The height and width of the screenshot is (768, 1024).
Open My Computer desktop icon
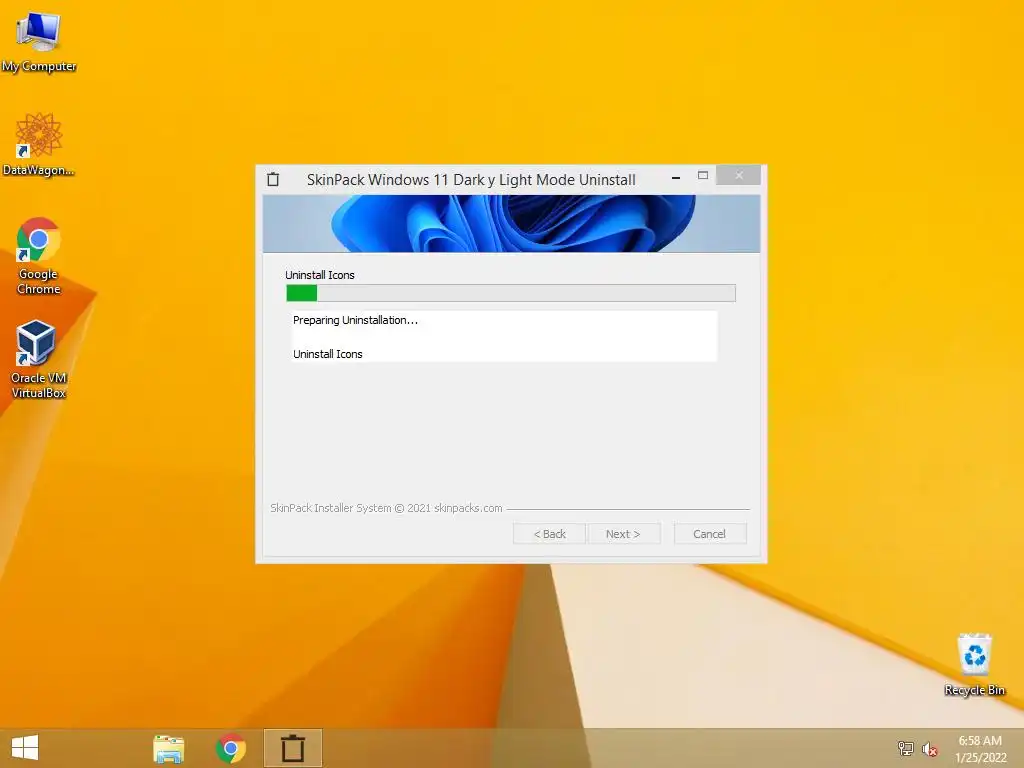click(39, 40)
